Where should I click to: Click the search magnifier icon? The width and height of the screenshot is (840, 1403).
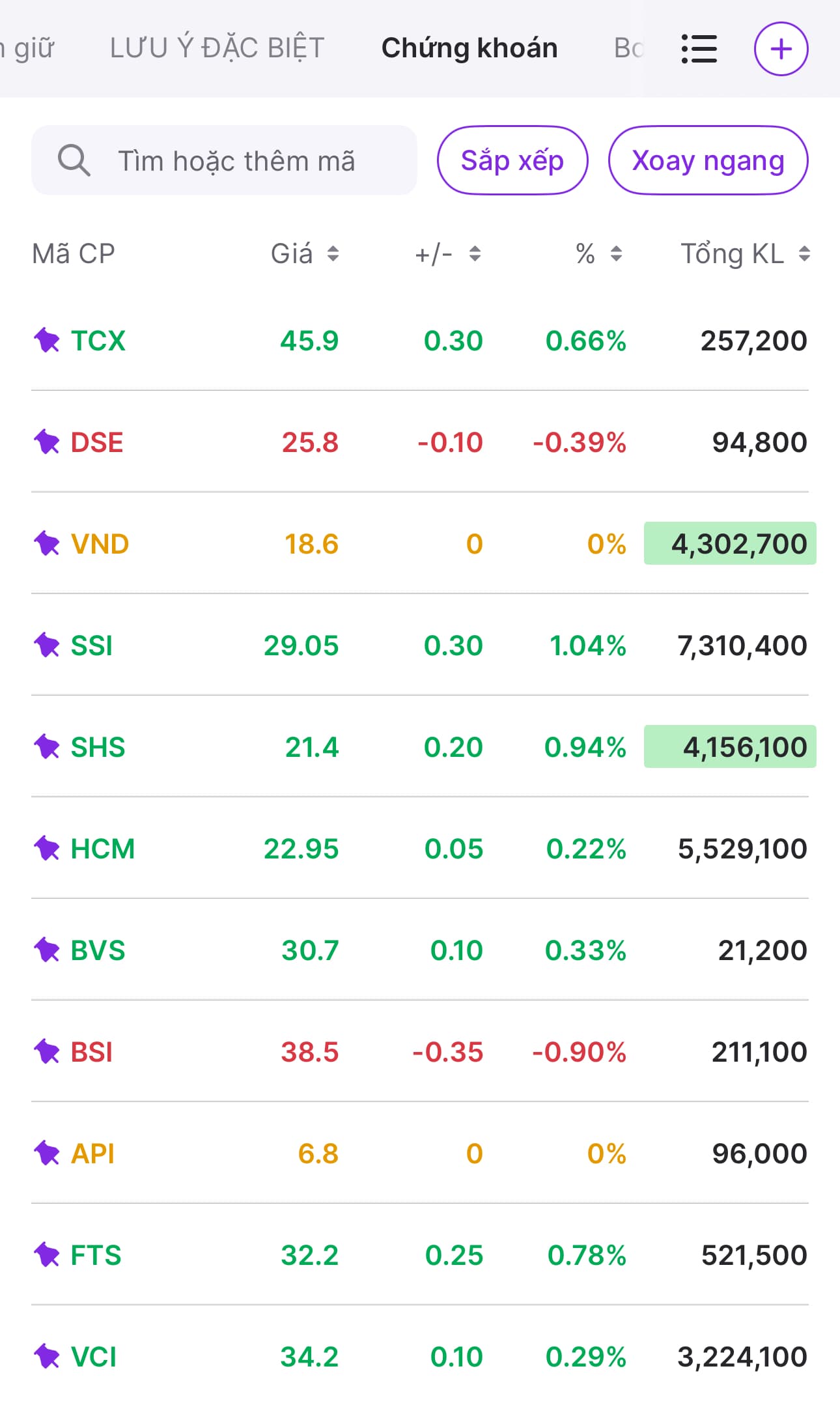(x=74, y=160)
